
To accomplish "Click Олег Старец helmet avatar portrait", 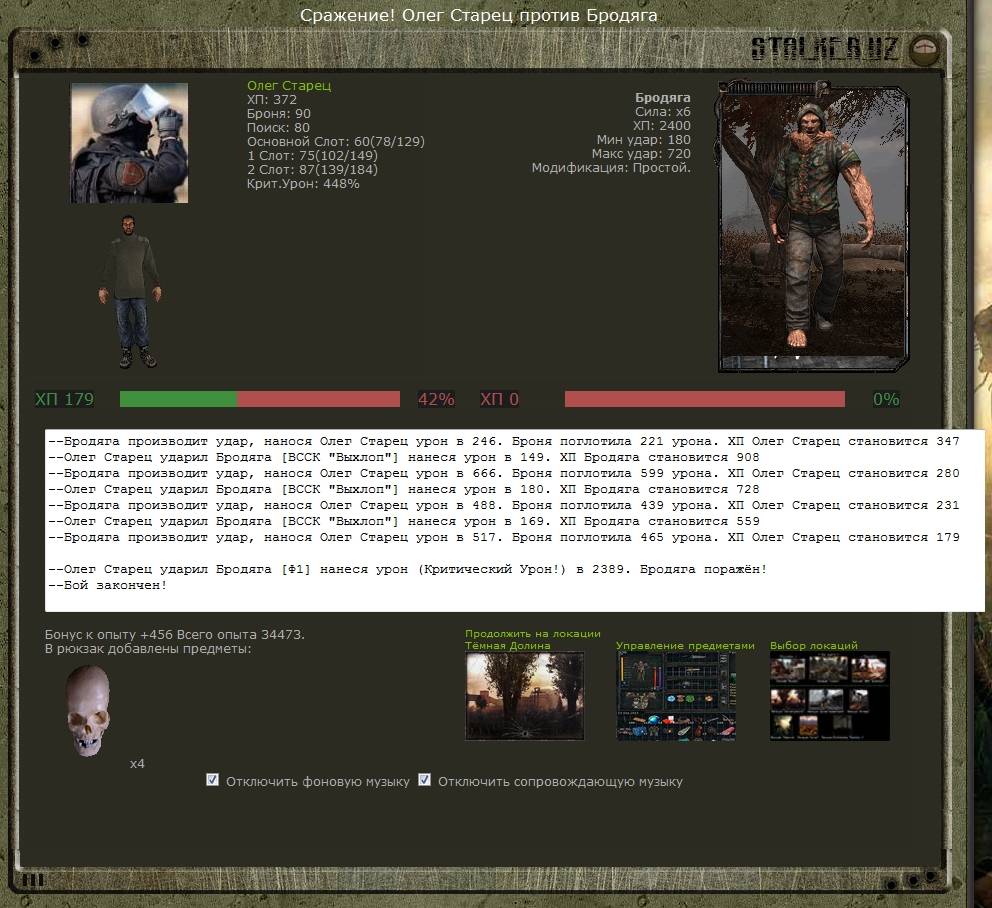I will [x=129, y=143].
